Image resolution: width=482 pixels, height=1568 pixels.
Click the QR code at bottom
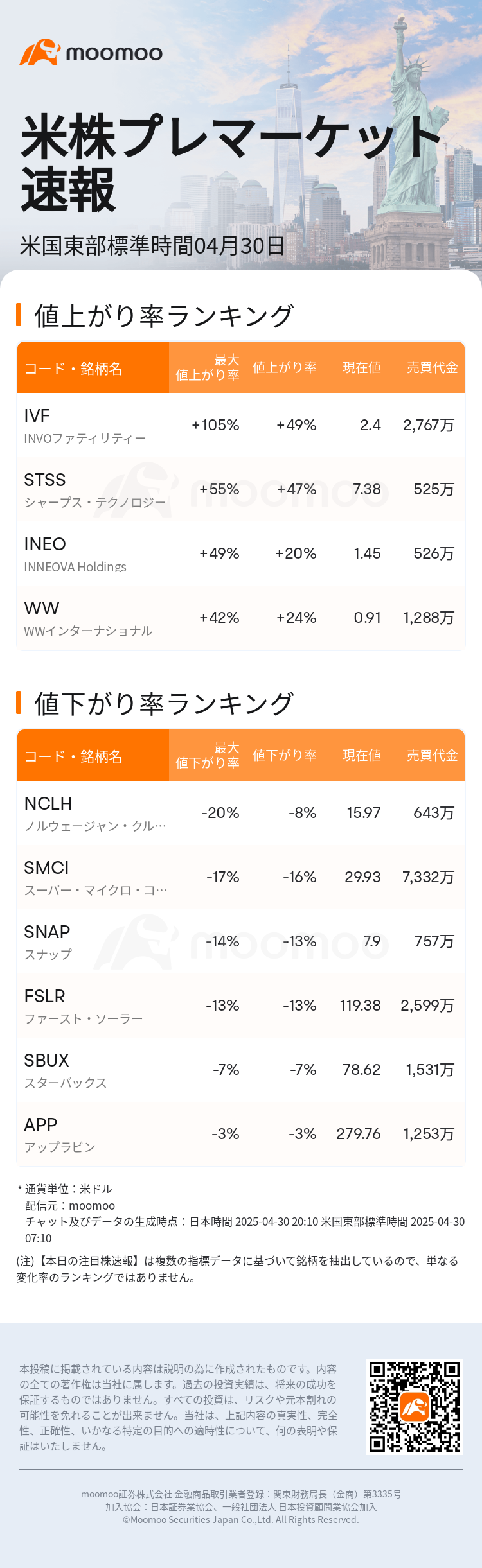415,1406
